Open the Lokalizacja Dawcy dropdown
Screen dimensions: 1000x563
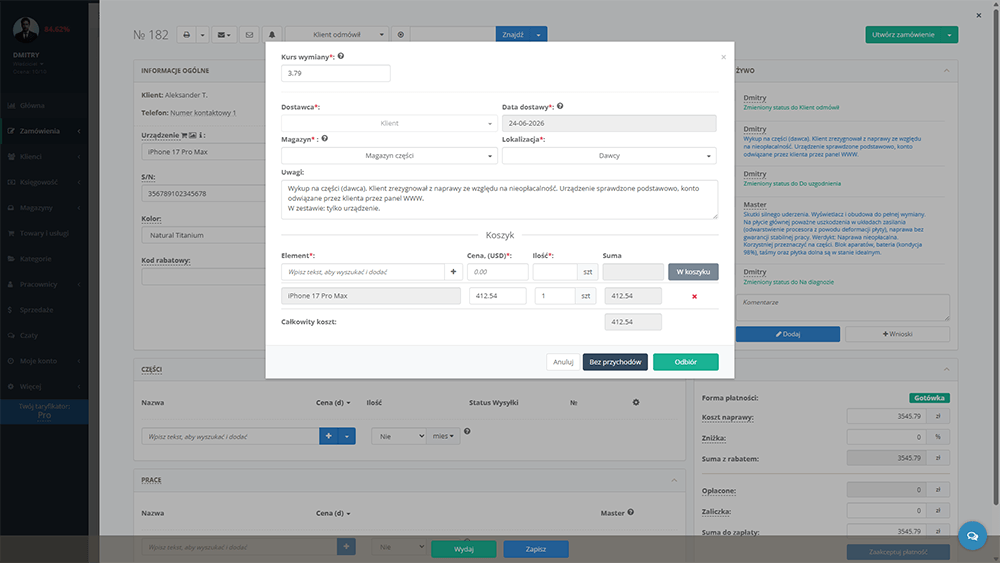click(x=609, y=156)
